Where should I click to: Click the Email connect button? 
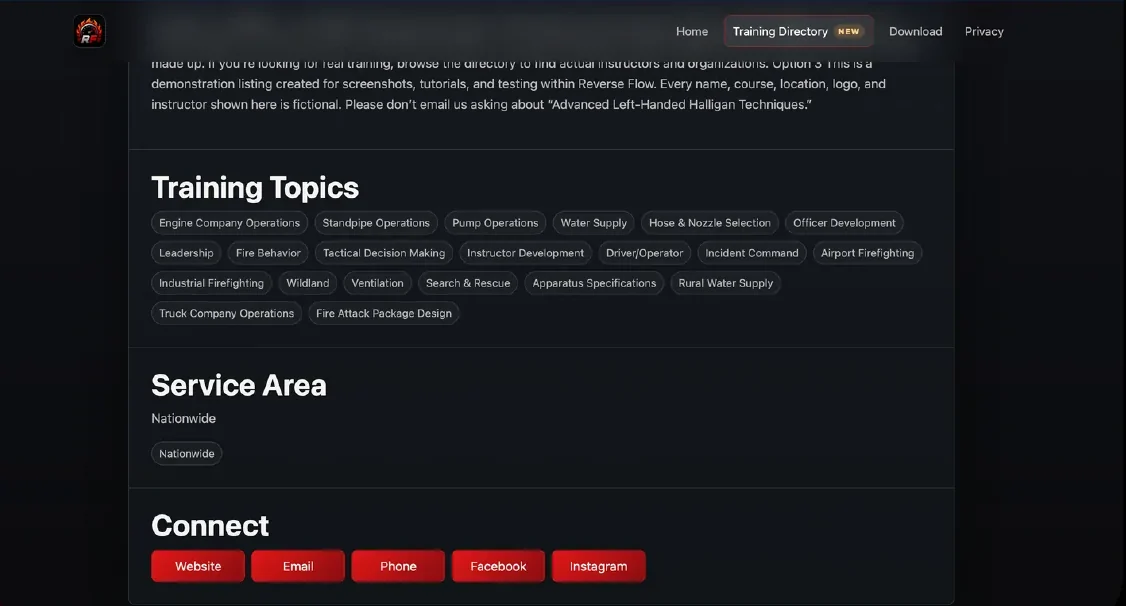tap(298, 567)
